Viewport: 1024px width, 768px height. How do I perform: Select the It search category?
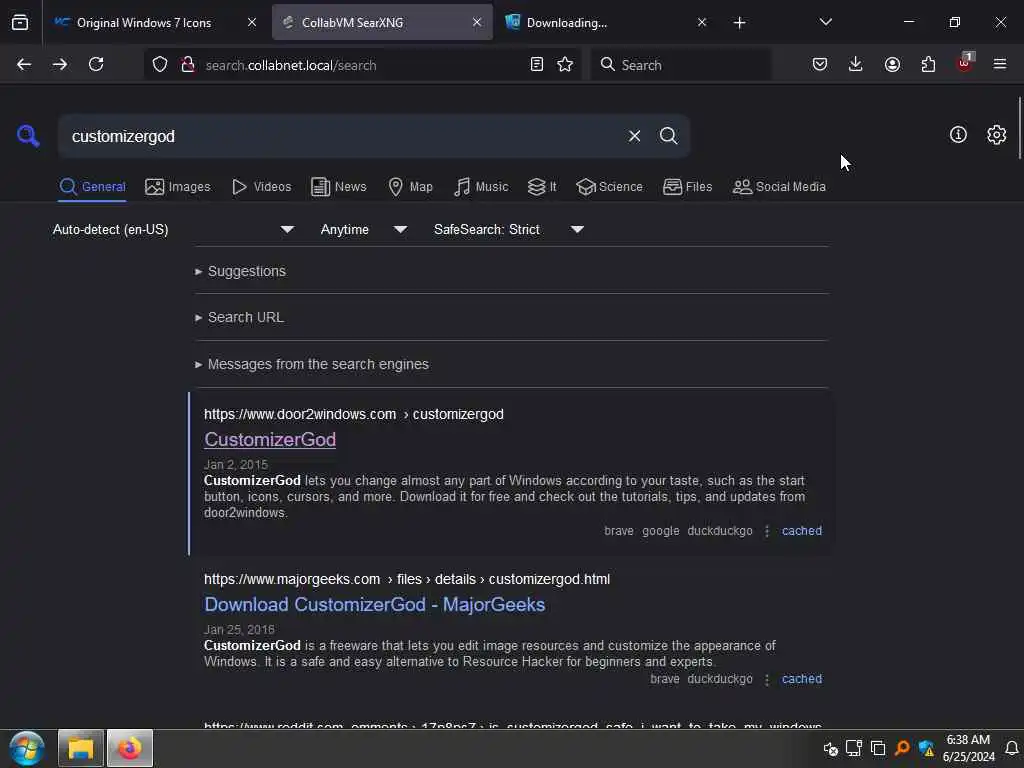542,187
